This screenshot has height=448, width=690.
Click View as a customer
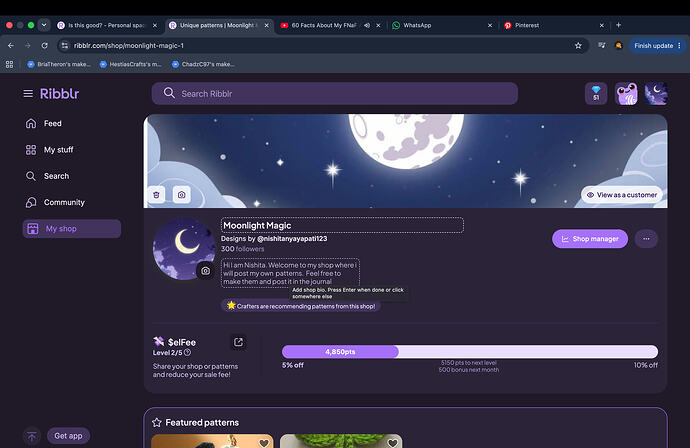click(x=622, y=195)
